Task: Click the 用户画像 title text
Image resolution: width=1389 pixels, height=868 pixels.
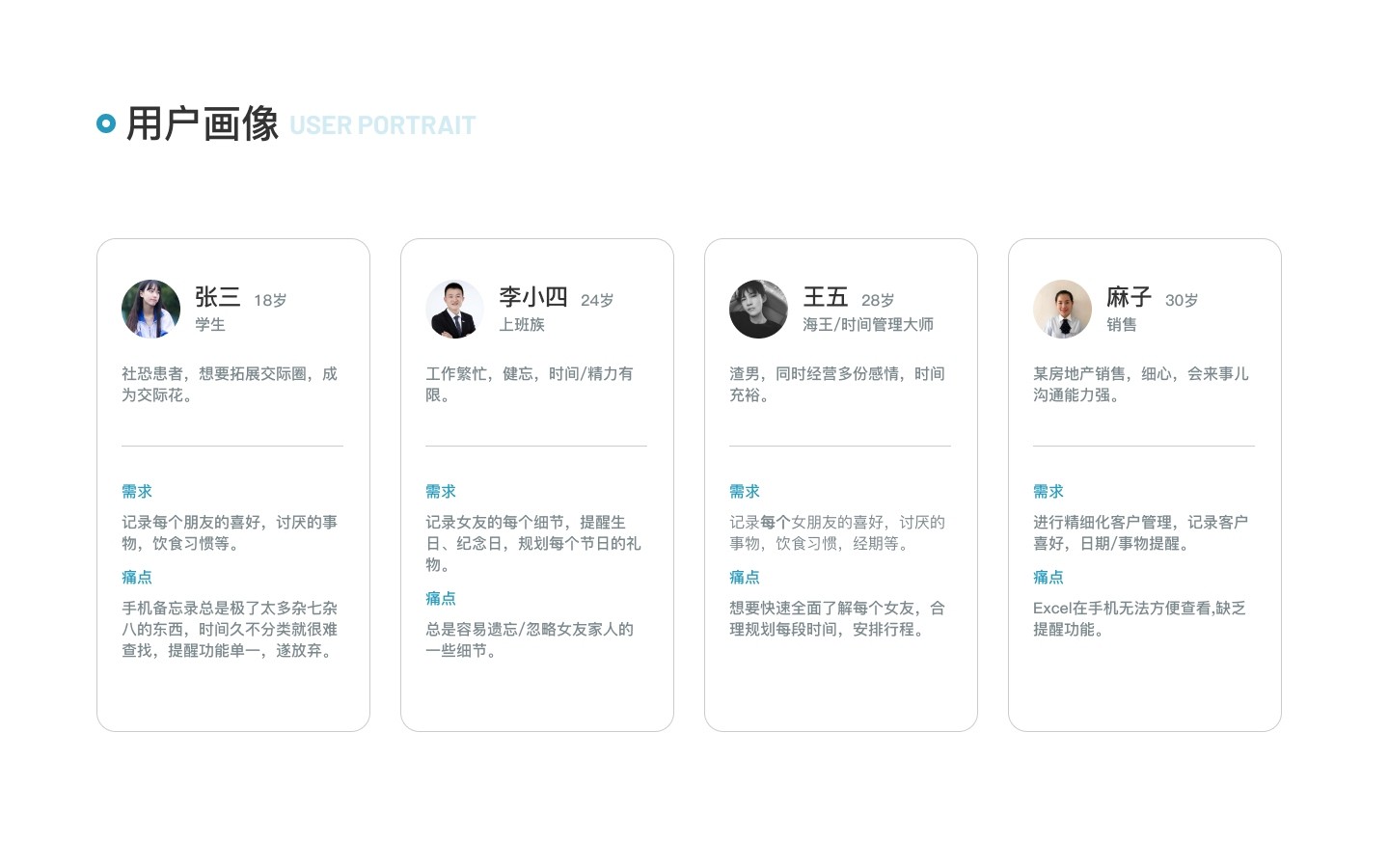Action: (x=203, y=124)
